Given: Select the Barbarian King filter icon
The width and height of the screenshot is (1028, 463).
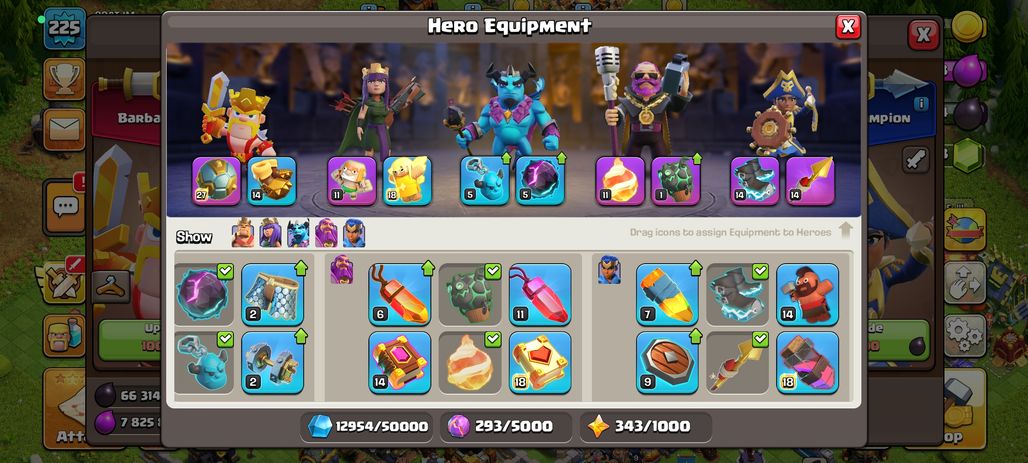Looking at the screenshot, I should [x=243, y=233].
